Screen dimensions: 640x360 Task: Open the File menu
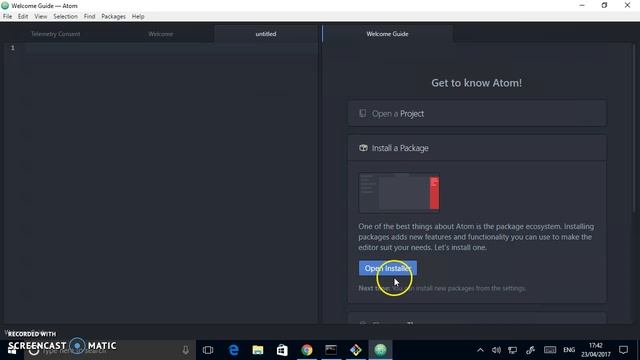tap(7, 16)
